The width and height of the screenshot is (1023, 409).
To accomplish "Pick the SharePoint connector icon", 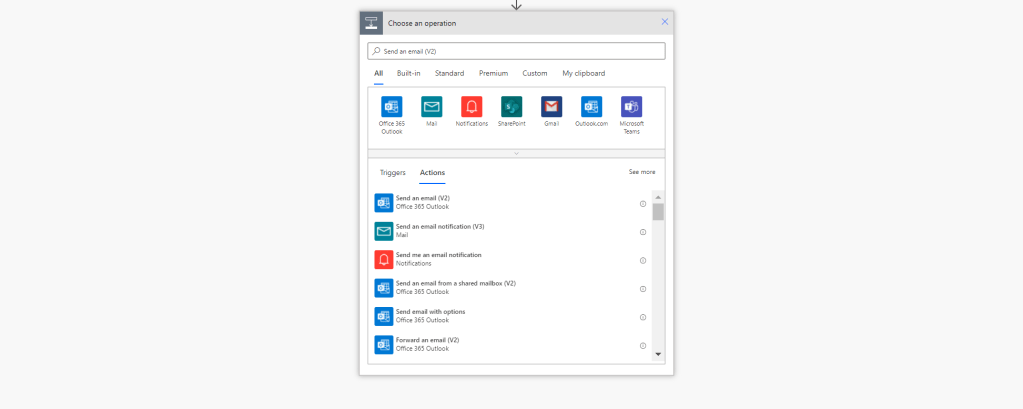I will [511, 107].
